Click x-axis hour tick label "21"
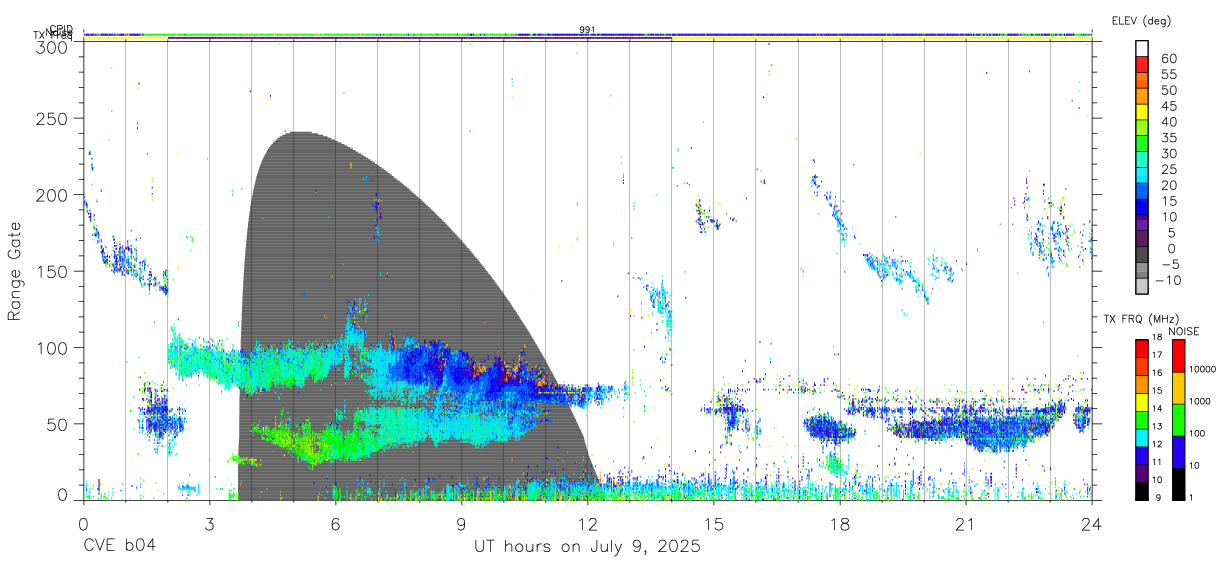Image resolution: width=1228 pixels, height=567 pixels. 966,524
